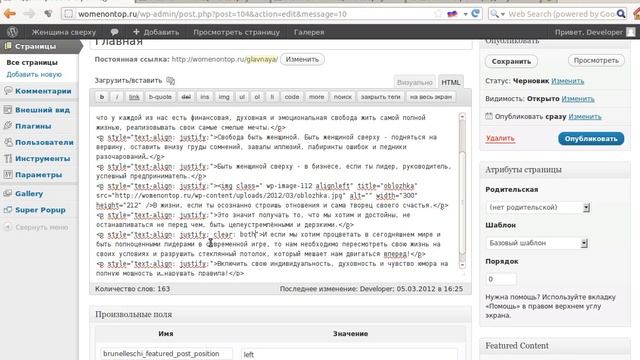The height and width of the screenshot is (360, 640).
Task: Insert the more tag
Action: click(x=316, y=97)
